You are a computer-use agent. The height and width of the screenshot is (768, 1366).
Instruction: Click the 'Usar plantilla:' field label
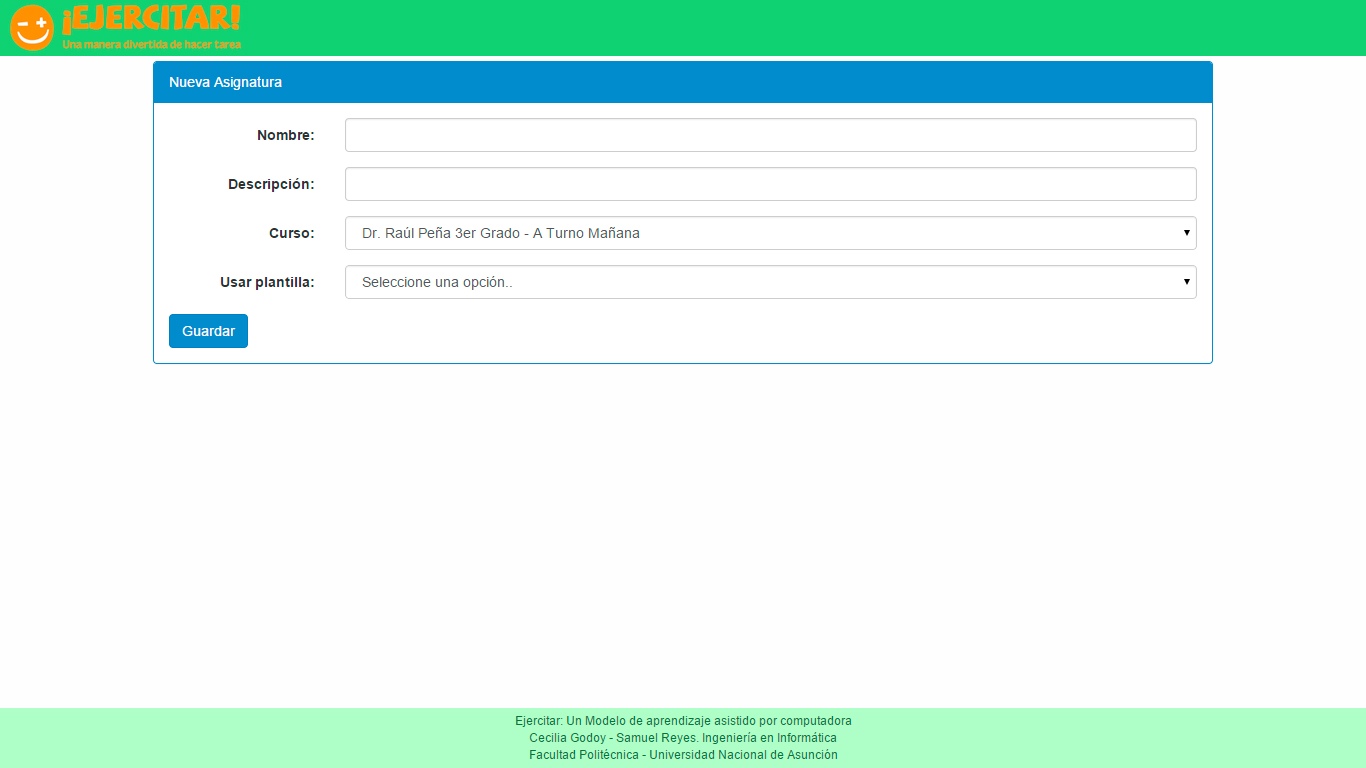pos(267,282)
